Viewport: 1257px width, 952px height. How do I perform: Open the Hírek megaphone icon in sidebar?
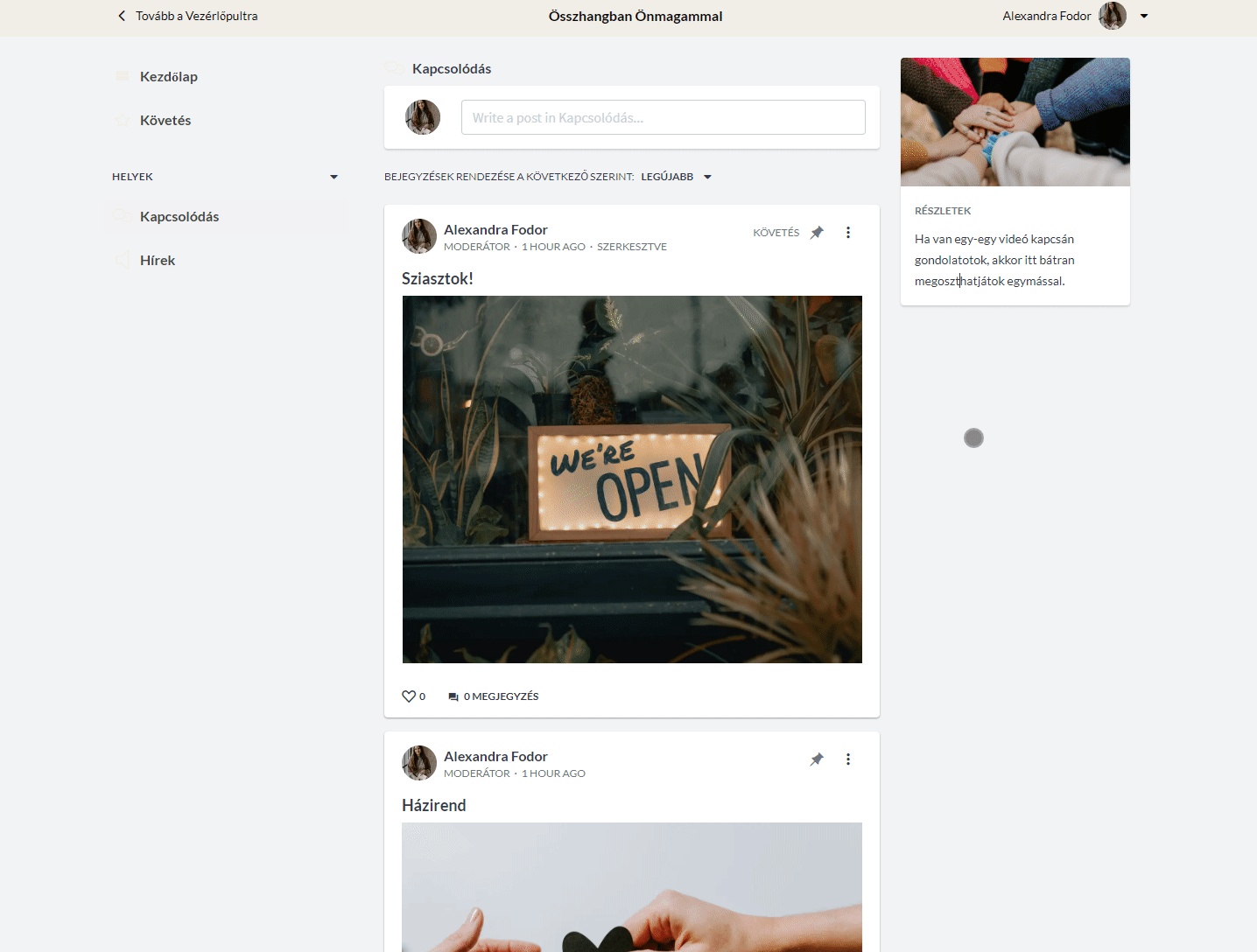coord(123,260)
